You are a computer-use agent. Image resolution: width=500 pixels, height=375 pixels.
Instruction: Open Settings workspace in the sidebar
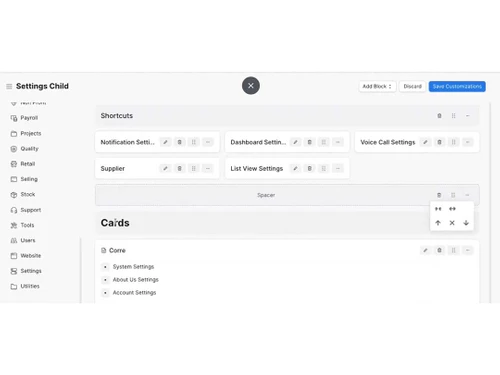pos(26,271)
